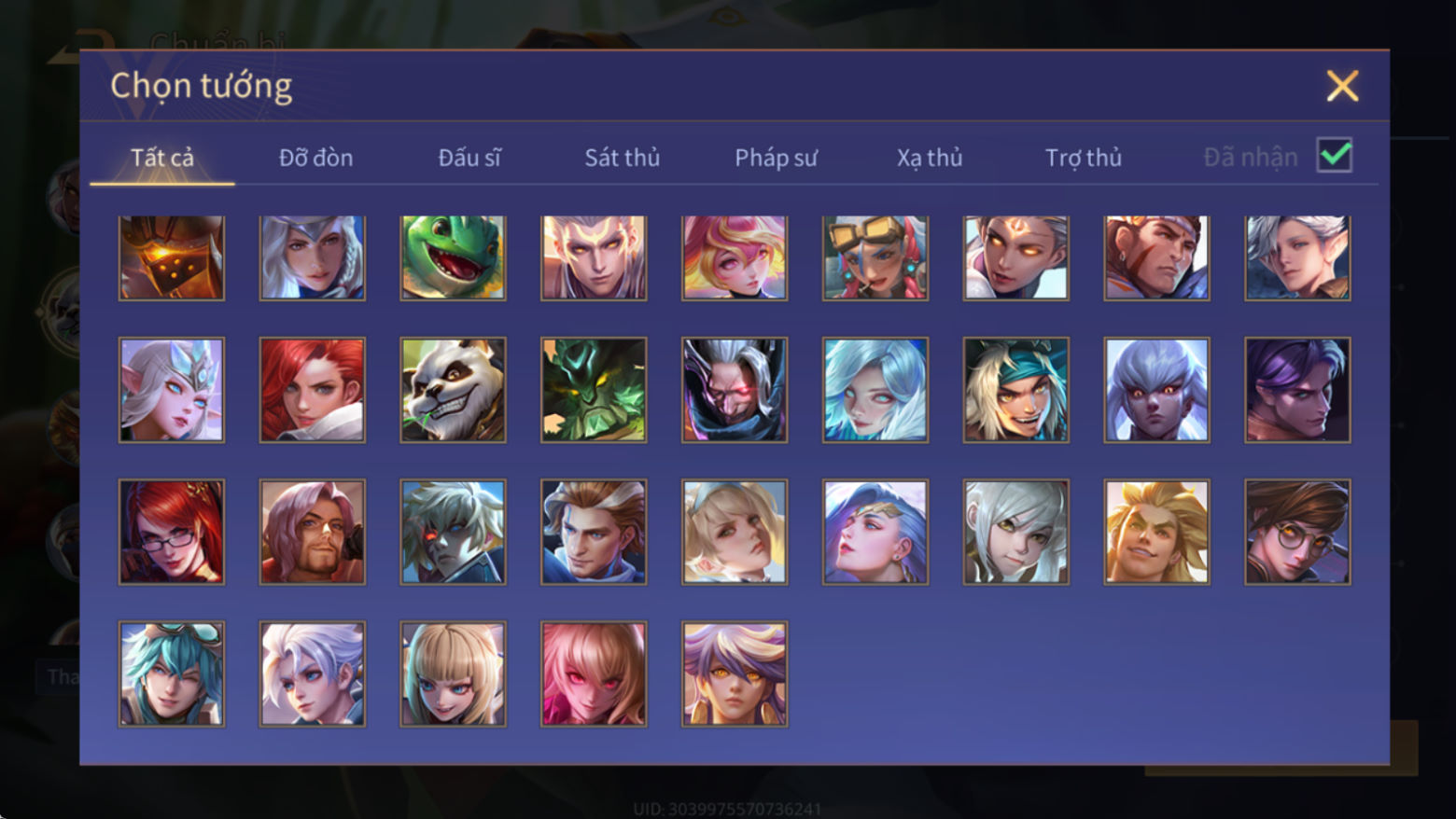The image size is (1456, 819).
Task: Pick the golden spiky-haired hero portrait
Action: 1156,532
